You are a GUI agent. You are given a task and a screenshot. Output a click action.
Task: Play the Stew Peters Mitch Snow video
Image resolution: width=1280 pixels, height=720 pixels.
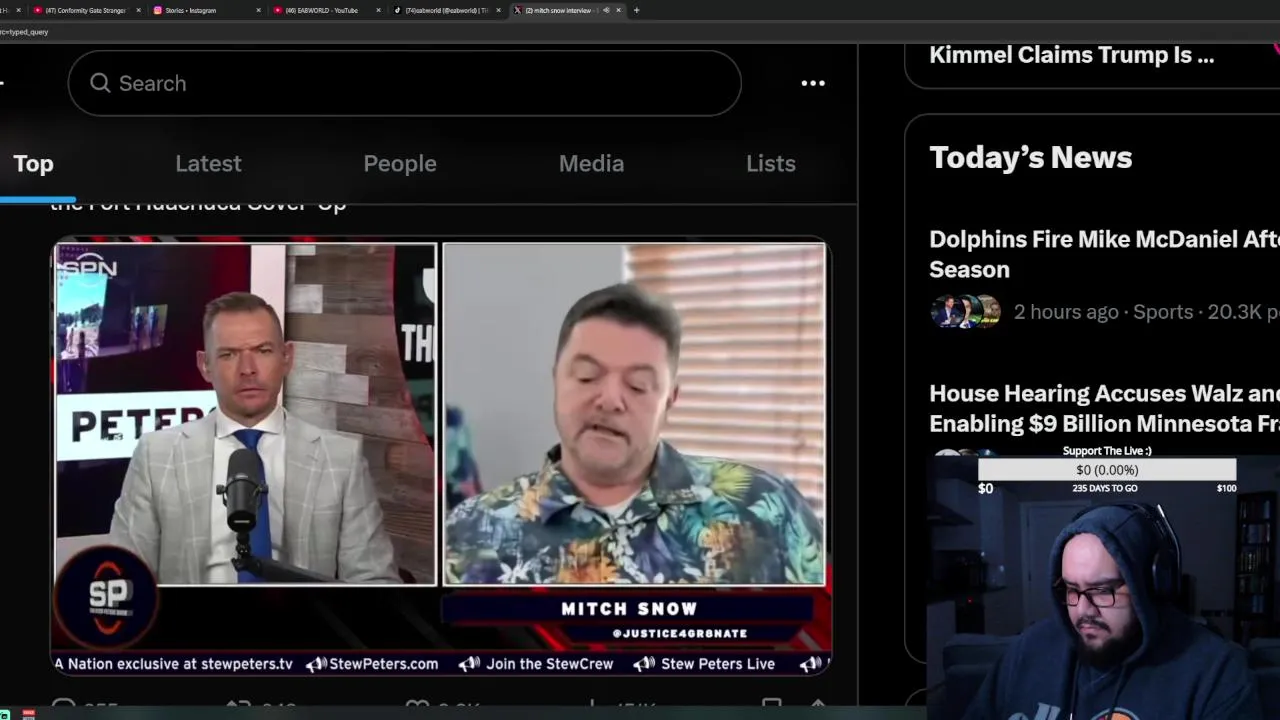(440, 458)
